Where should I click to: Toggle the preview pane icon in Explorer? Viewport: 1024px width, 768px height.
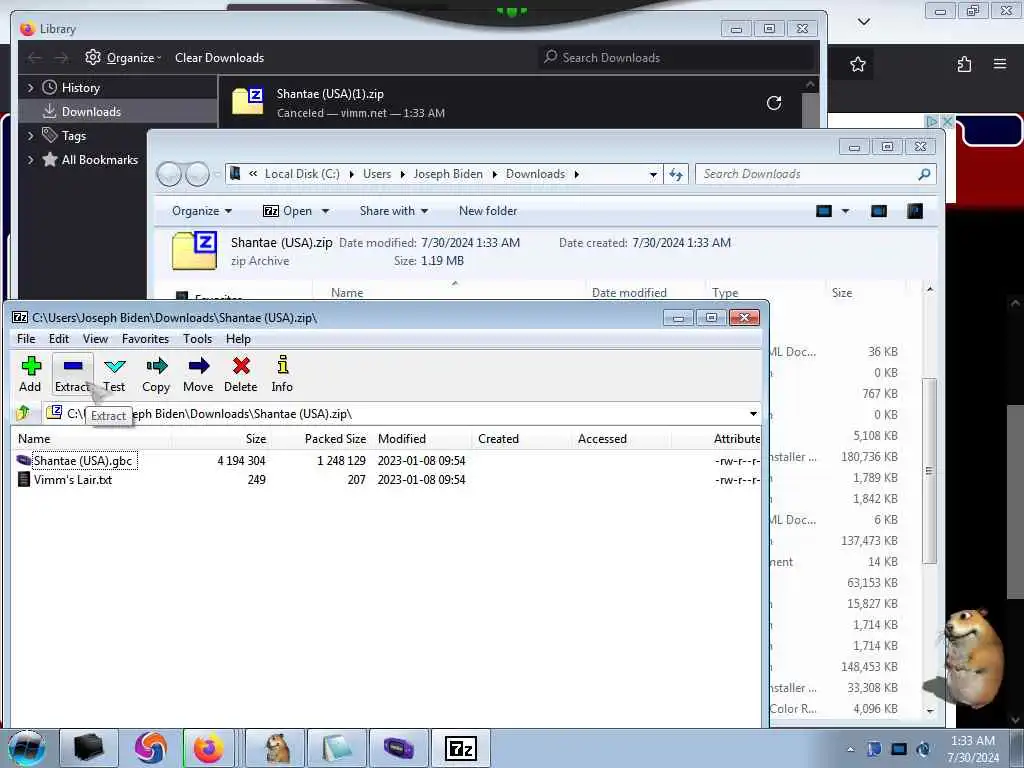click(x=879, y=211)
